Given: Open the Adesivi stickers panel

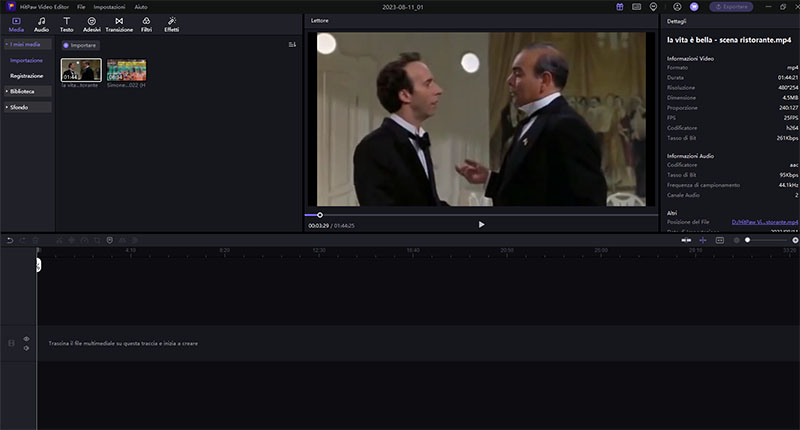Looking at the screenshot, I should click(x=91, y=24).
